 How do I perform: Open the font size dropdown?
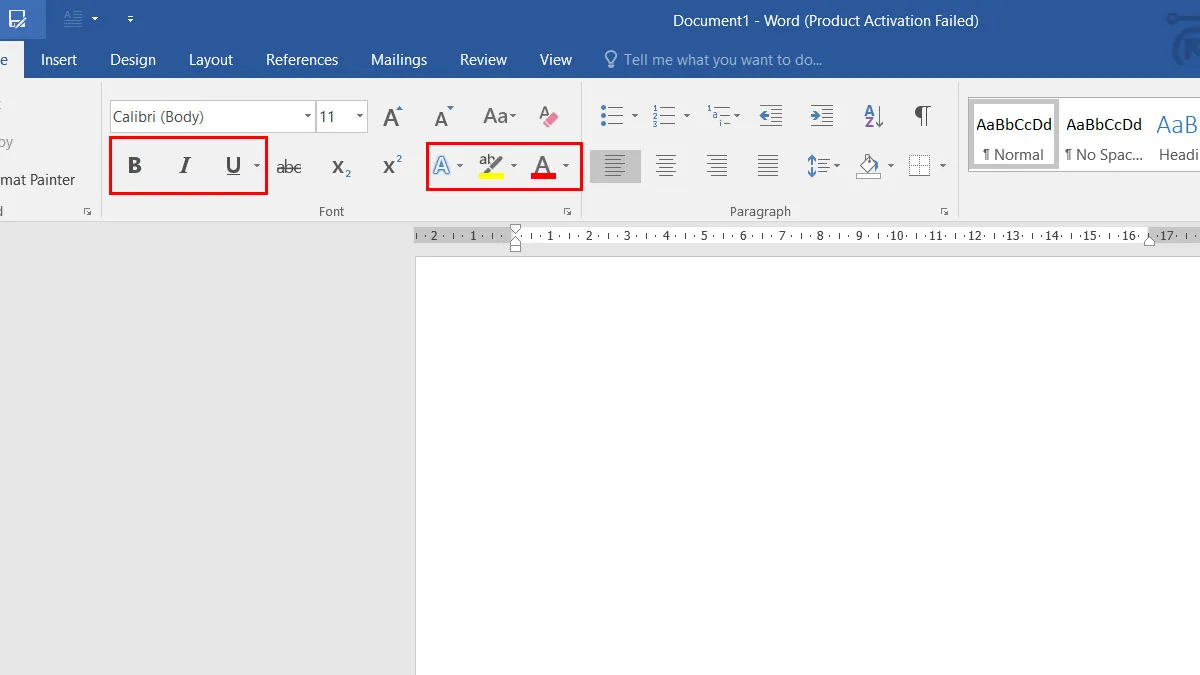[360, 117]
